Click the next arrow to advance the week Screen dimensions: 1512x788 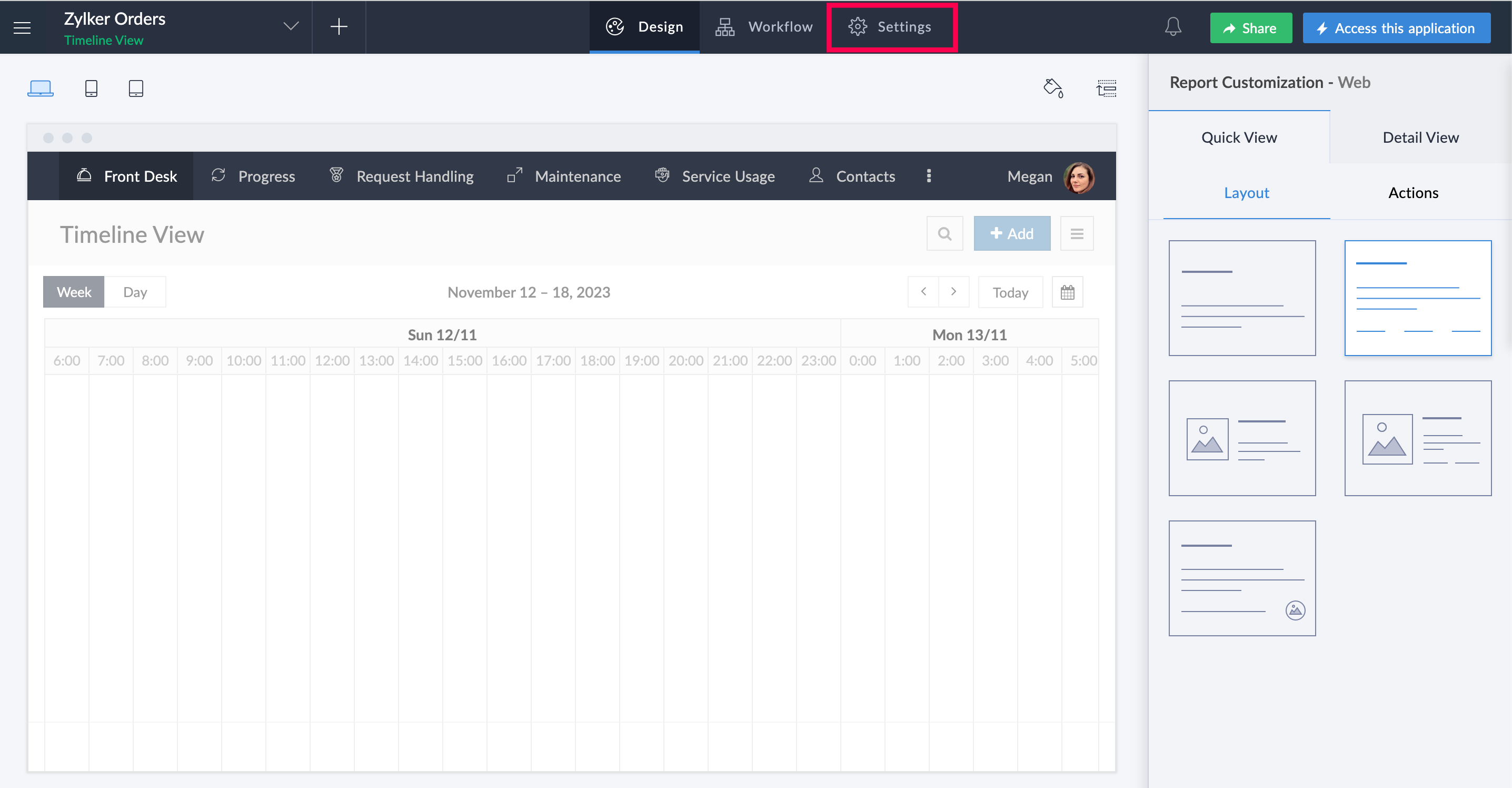pos(954,292)
